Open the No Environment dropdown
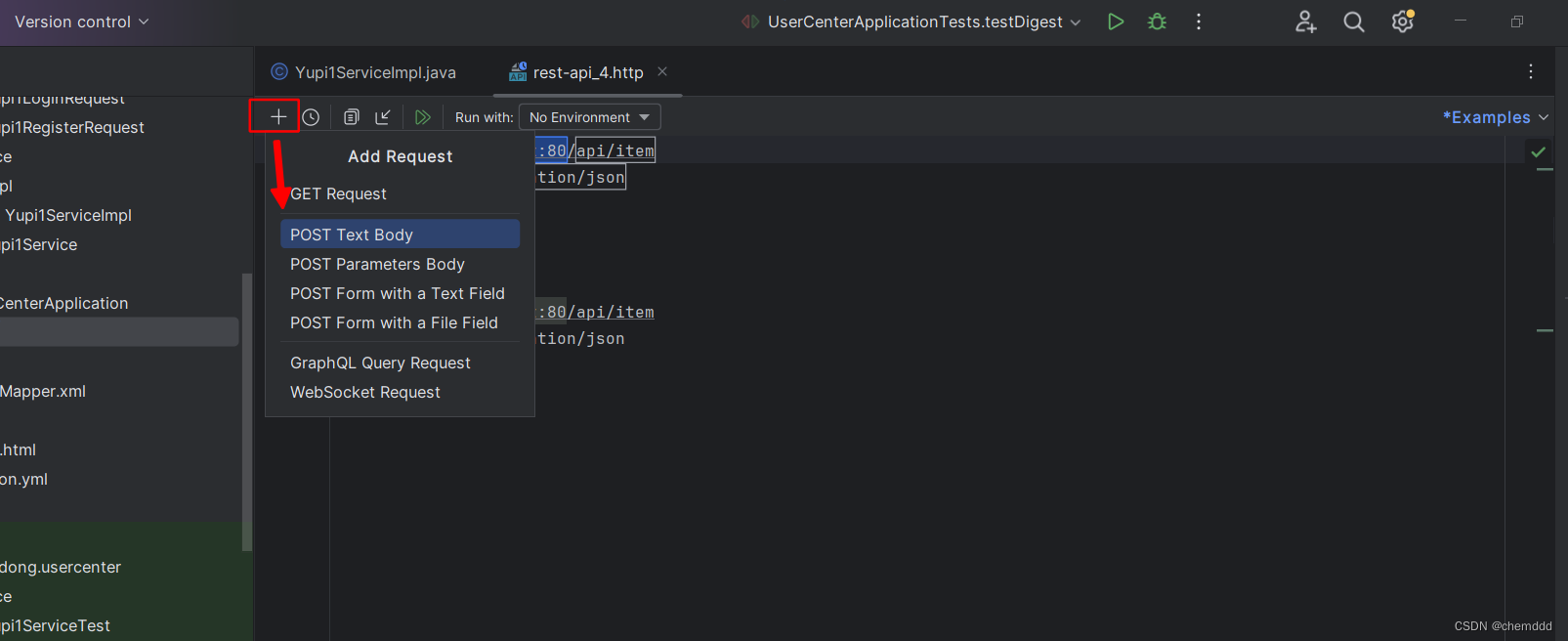The height and width of the screenshot is (641, 1568). 589,117
